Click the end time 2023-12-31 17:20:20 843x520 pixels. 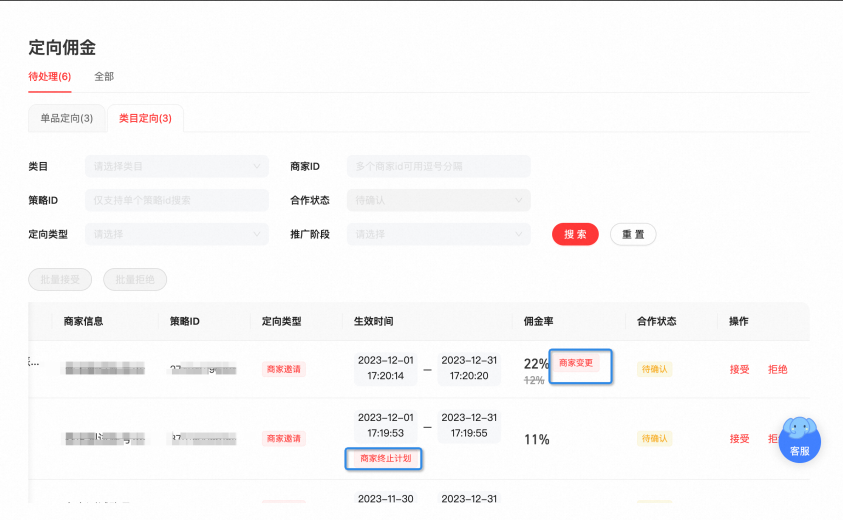(x=469, y=368)
